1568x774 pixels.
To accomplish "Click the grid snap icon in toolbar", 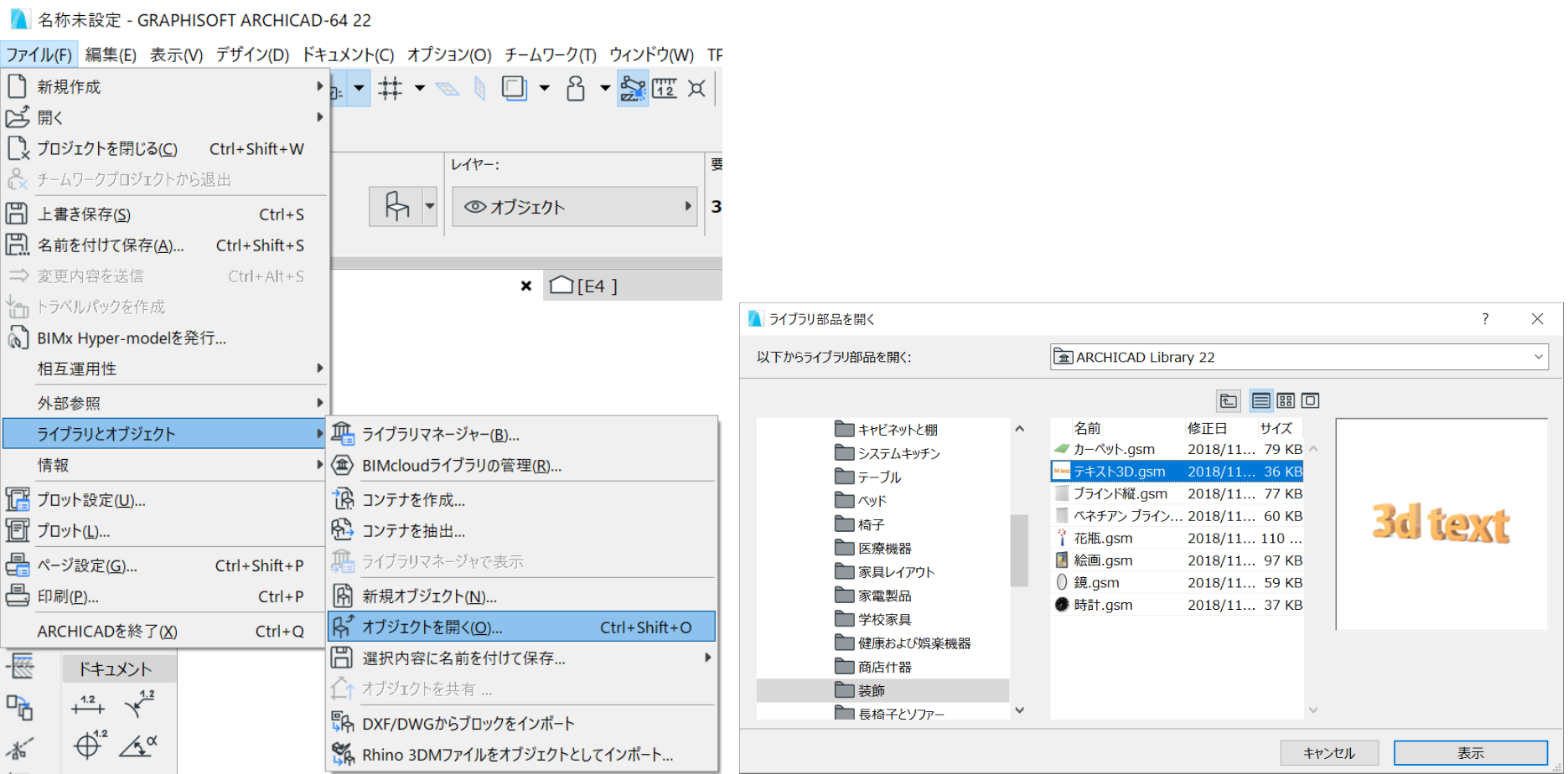I will coord(391,88).
